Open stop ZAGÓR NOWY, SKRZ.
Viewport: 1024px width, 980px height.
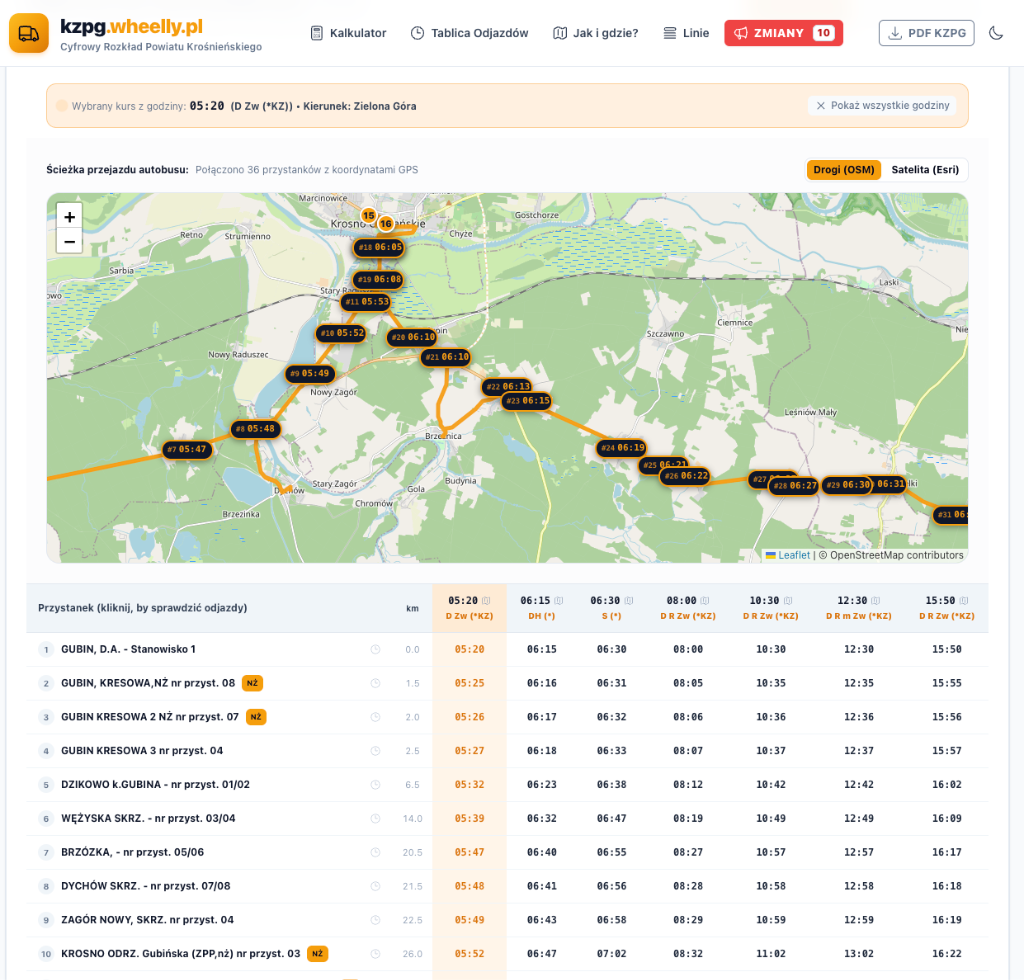pos(147,920)
